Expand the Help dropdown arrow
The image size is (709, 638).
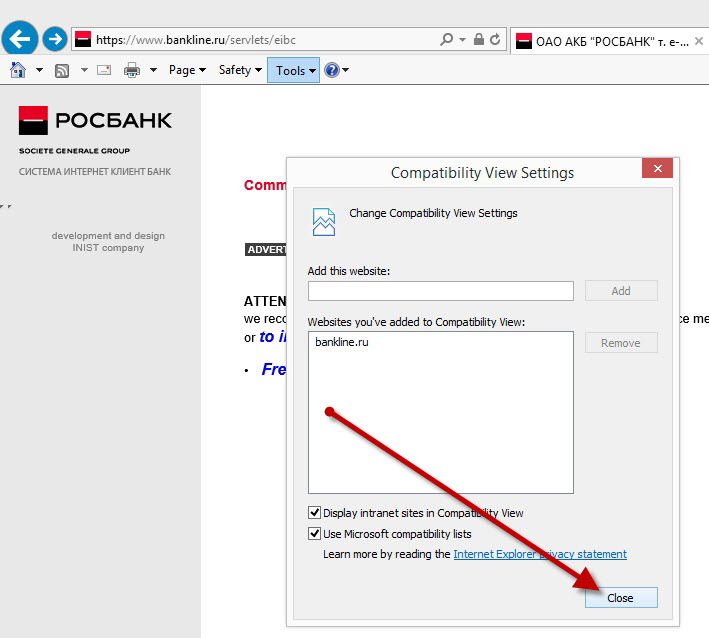pyautogui.click(x=345, y=70)
